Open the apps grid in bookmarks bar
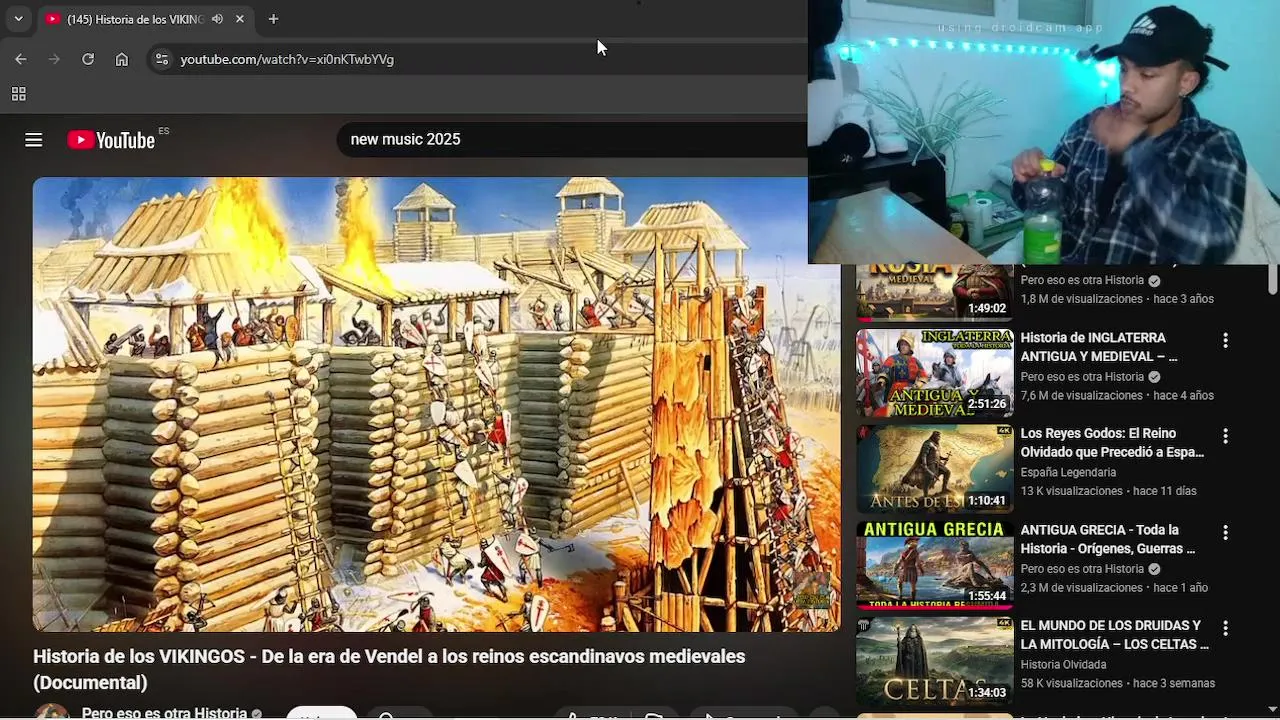This screenshot has width=1280, height=720. pos(18,94)
